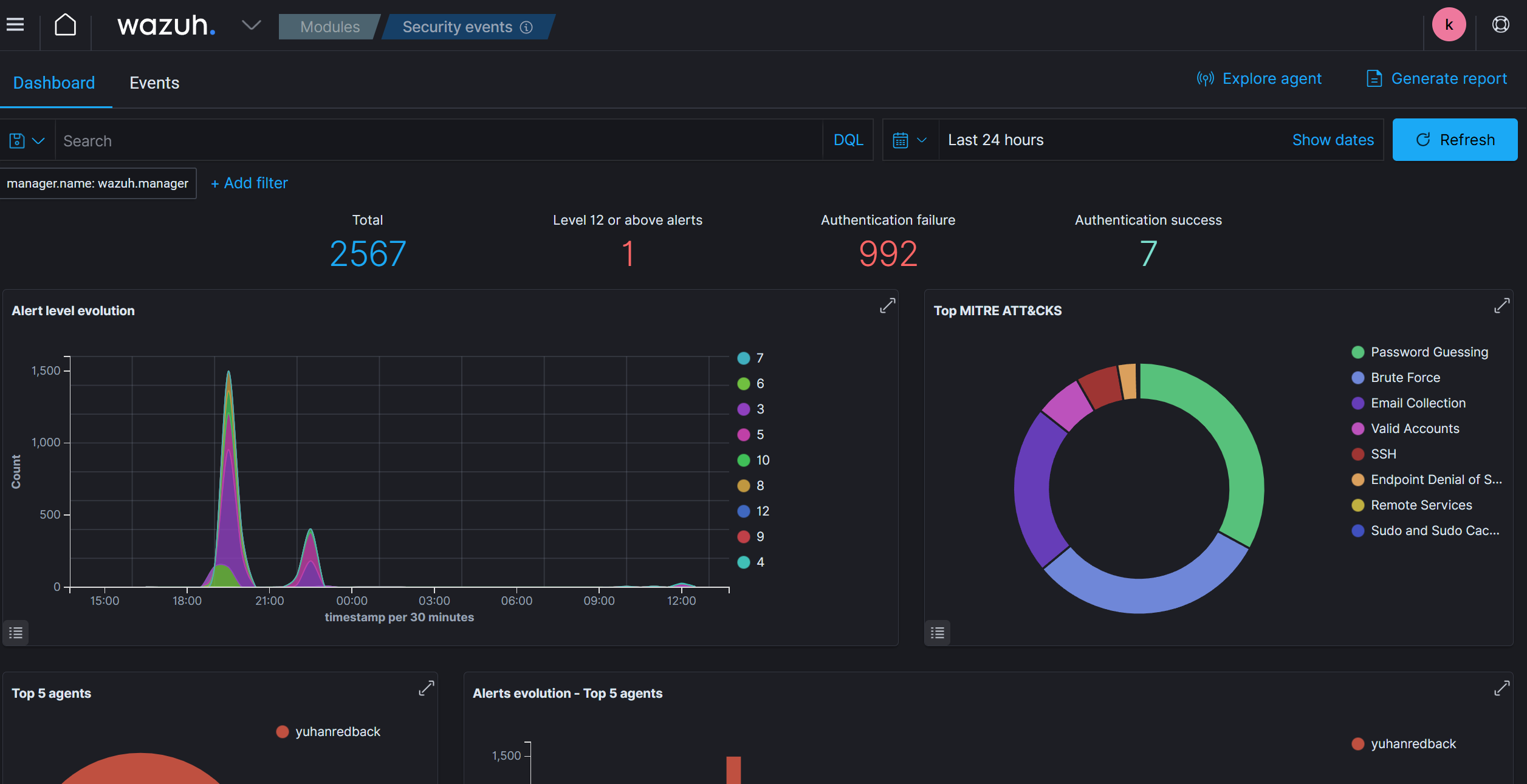
Task: Open the hamburger navigation menu
Action: coord(15,25)
